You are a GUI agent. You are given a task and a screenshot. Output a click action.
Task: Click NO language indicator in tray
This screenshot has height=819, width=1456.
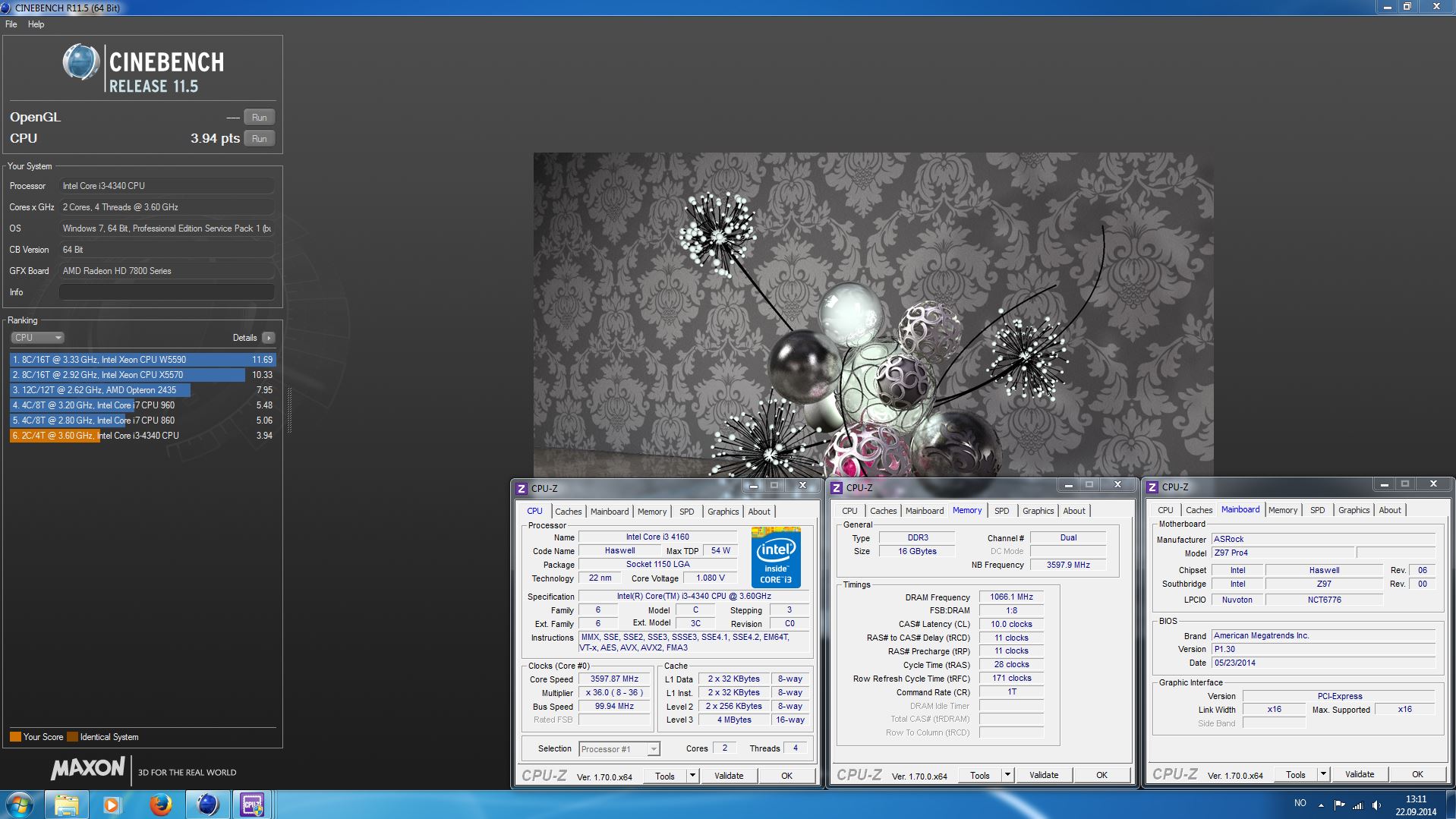pyautogui.click(x=1300, y=803)
